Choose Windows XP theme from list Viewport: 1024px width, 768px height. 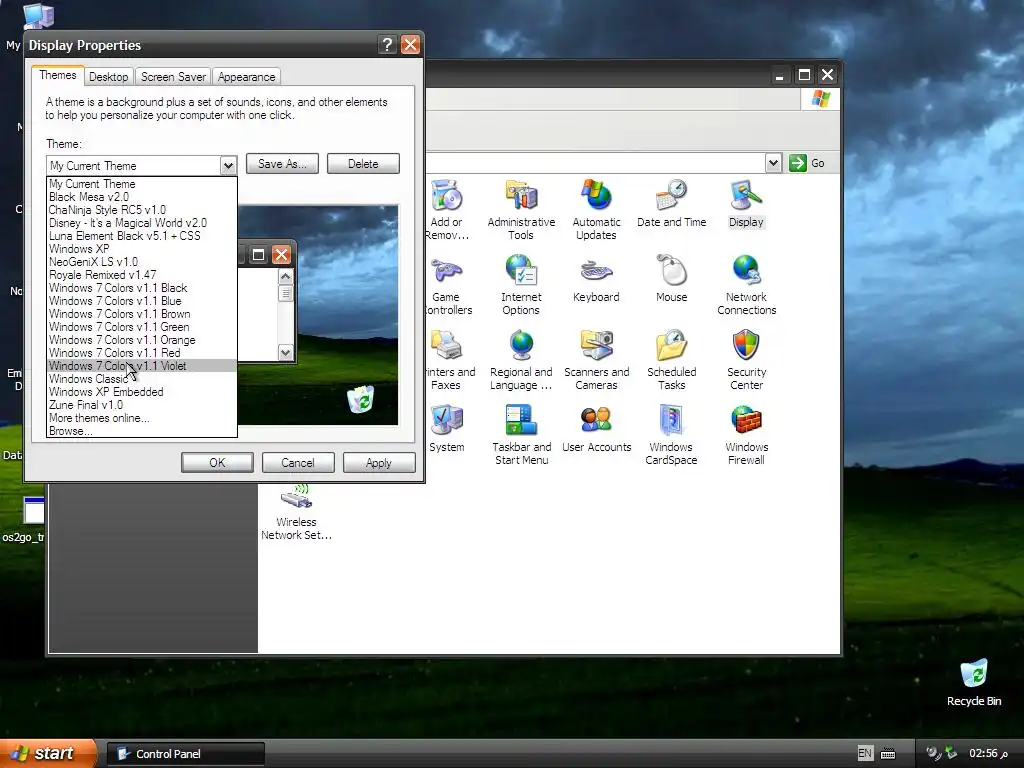pos(142,249)
